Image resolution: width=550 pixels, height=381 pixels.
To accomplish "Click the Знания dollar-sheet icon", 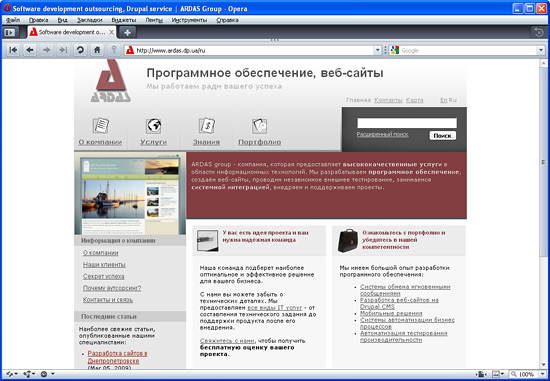I will click(207, 125).
